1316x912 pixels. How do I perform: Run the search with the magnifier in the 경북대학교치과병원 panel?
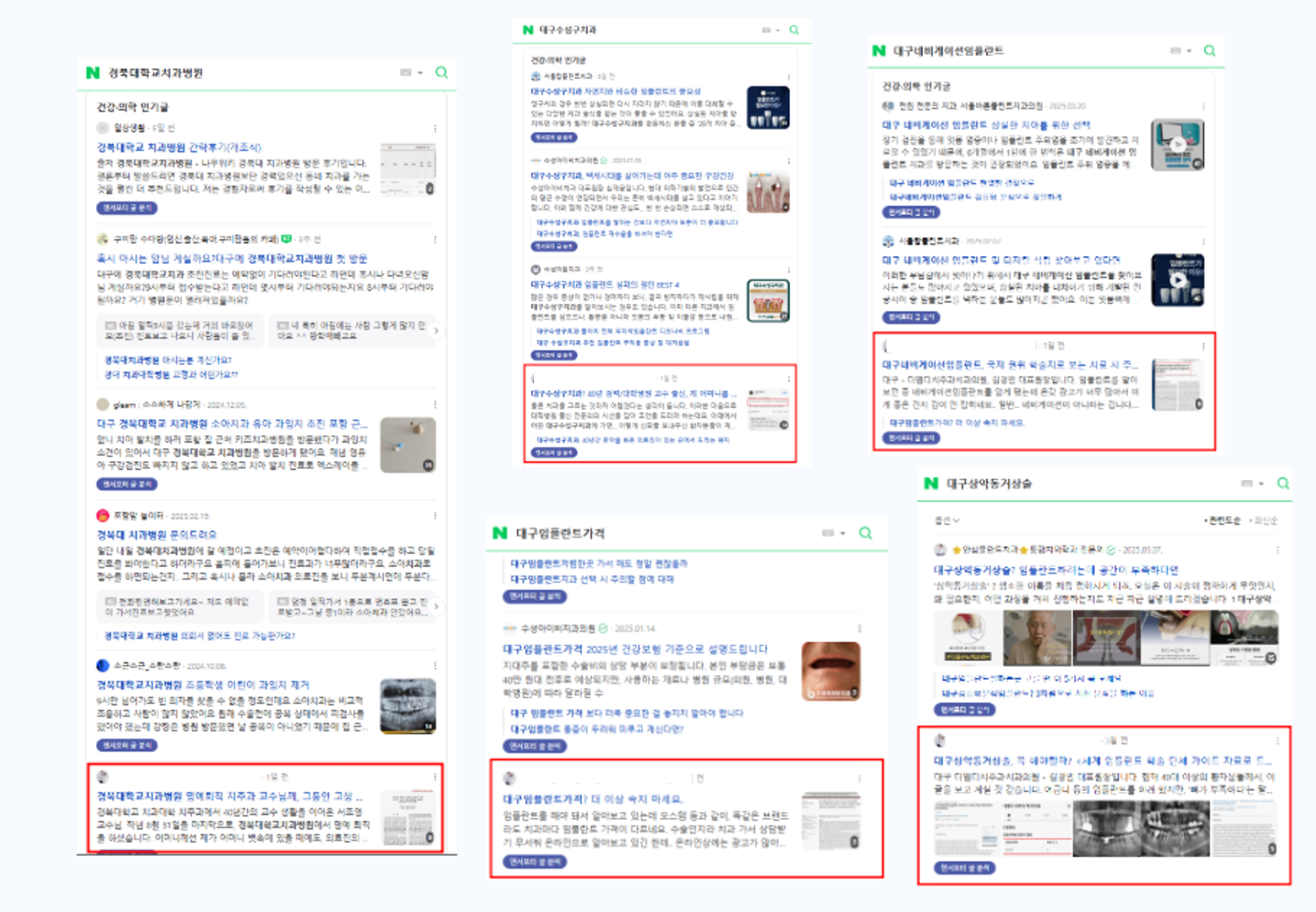(442, 73)
